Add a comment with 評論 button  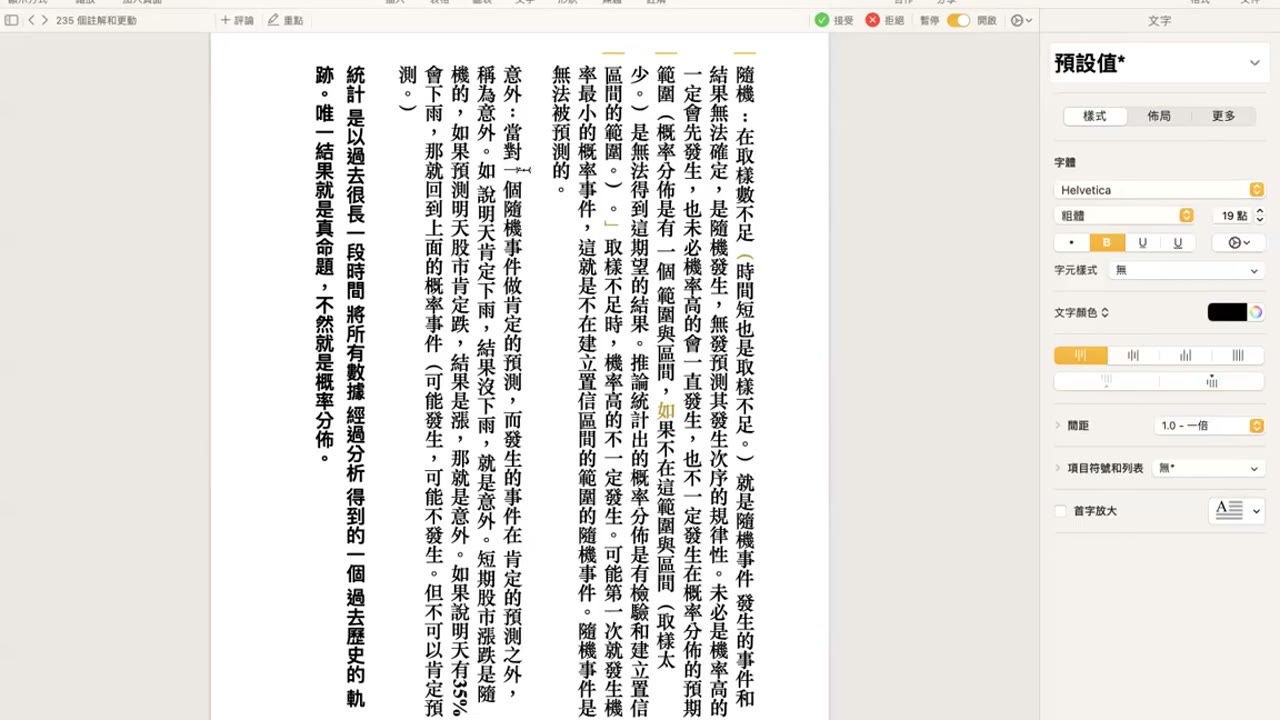tap(237, 20)
